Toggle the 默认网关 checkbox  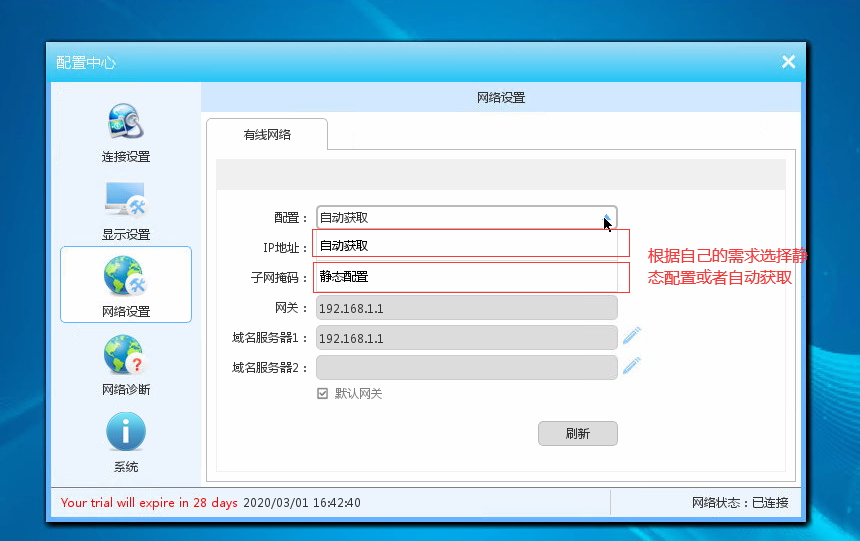point(323,394)
